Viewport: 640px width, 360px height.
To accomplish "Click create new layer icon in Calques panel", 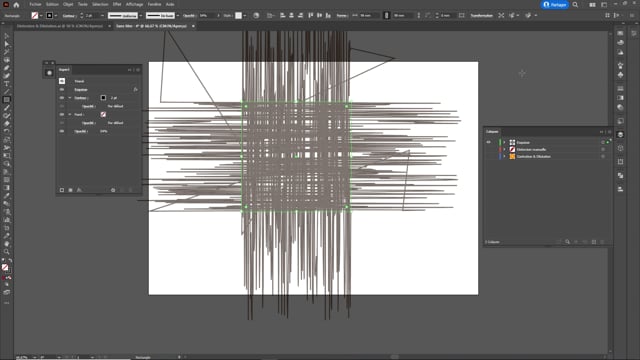I will (594, 242).
